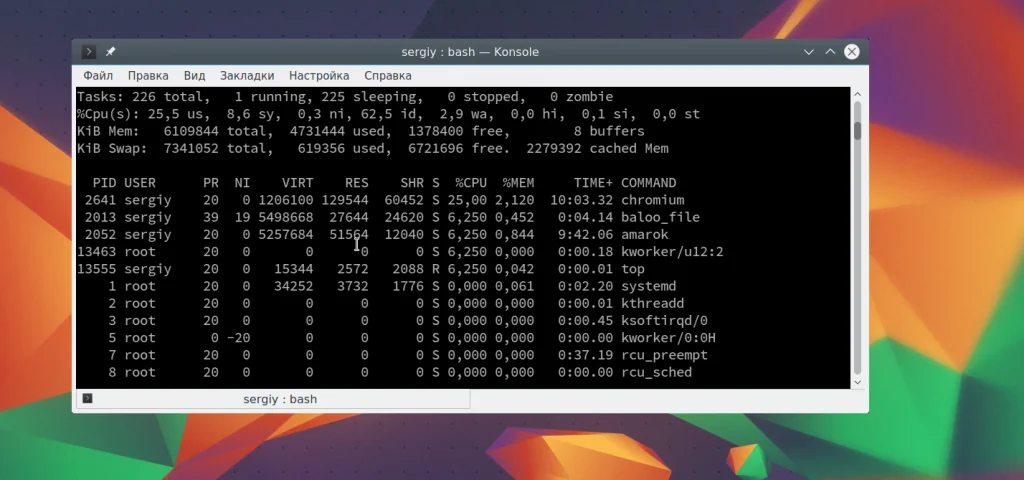
Task: Click the kworker/u12:2 command text
Action: 672,252
